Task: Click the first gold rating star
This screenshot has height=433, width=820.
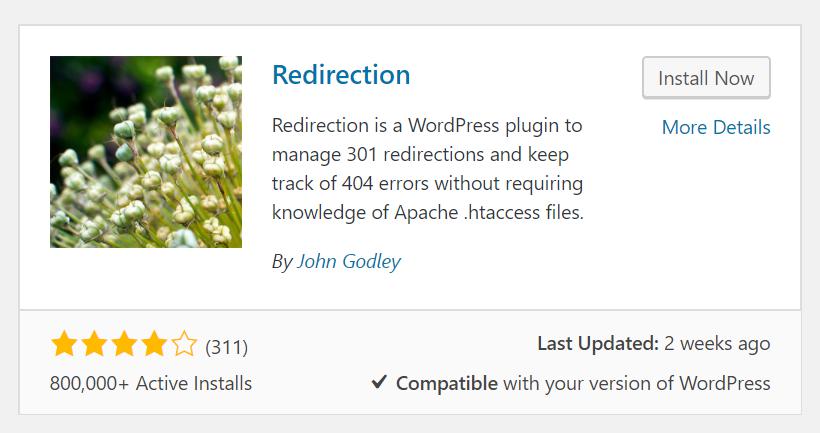Action: click(x=64, y=344)
